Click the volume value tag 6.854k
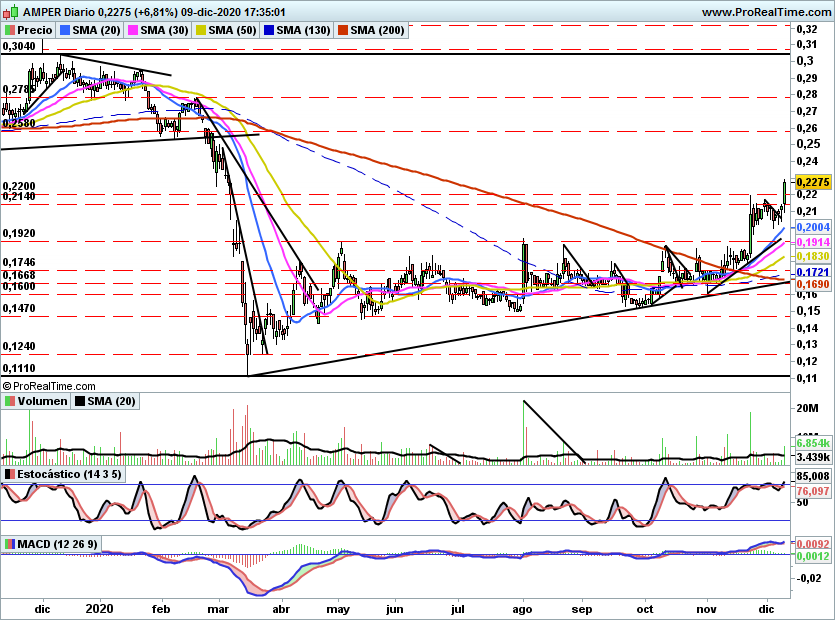The image size is (835, 620). coord(813,443)
